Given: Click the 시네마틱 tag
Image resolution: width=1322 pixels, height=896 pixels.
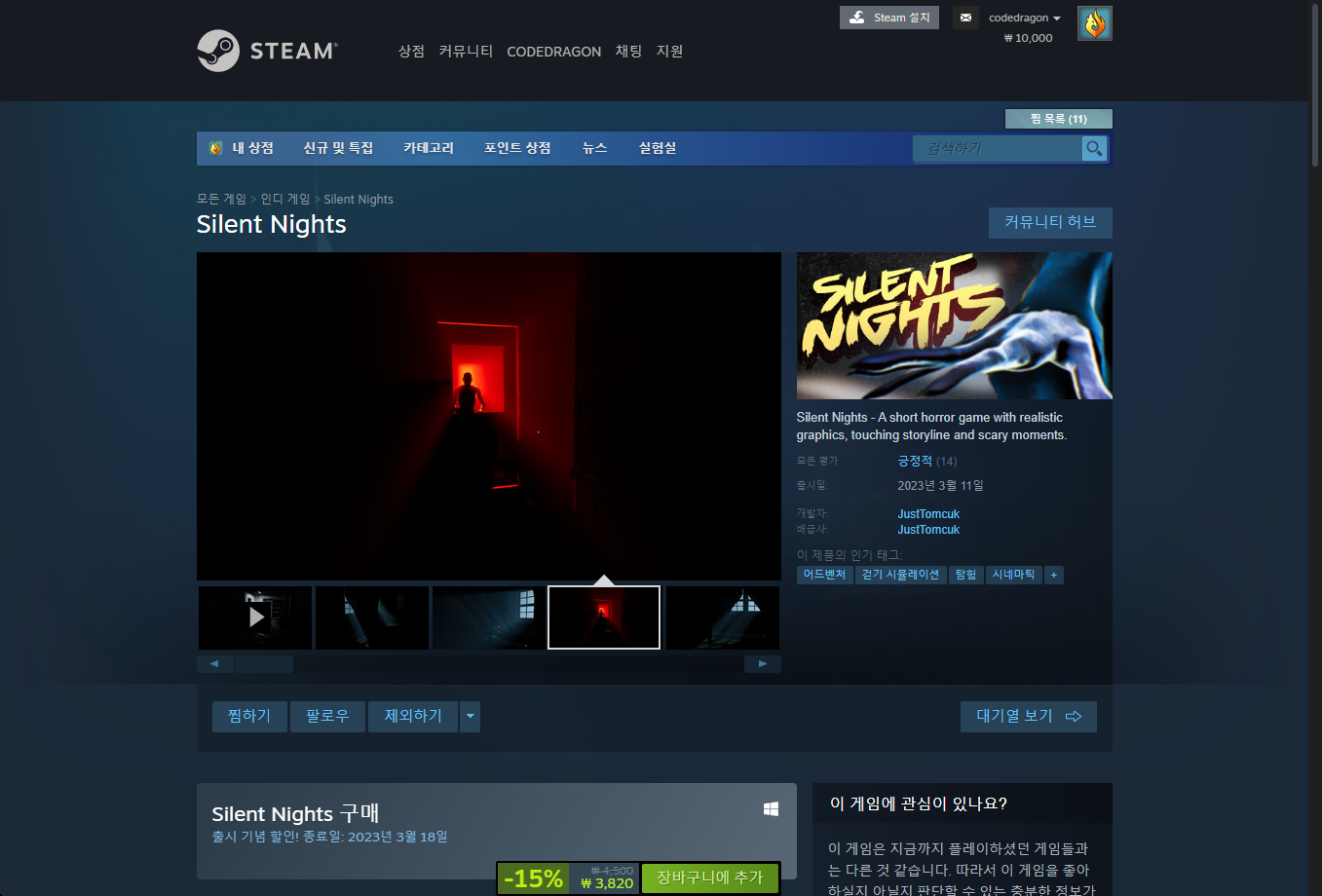Looking at the screenshot, I should coord(1013,575).
